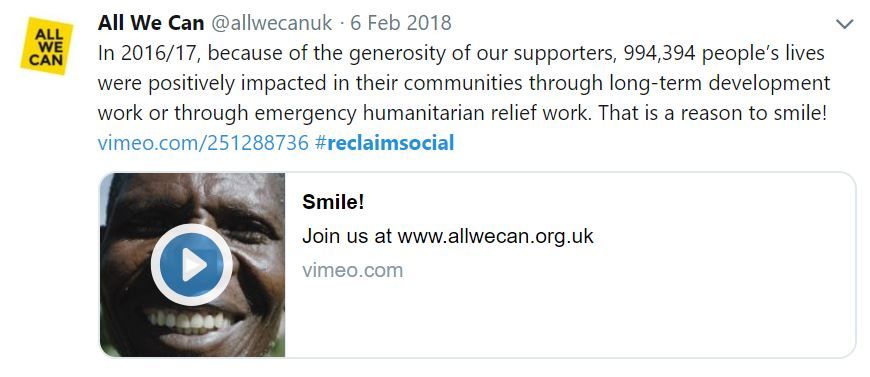Click the 'Join us at www.allwecan.org.uk' card description

click(448, 236)
